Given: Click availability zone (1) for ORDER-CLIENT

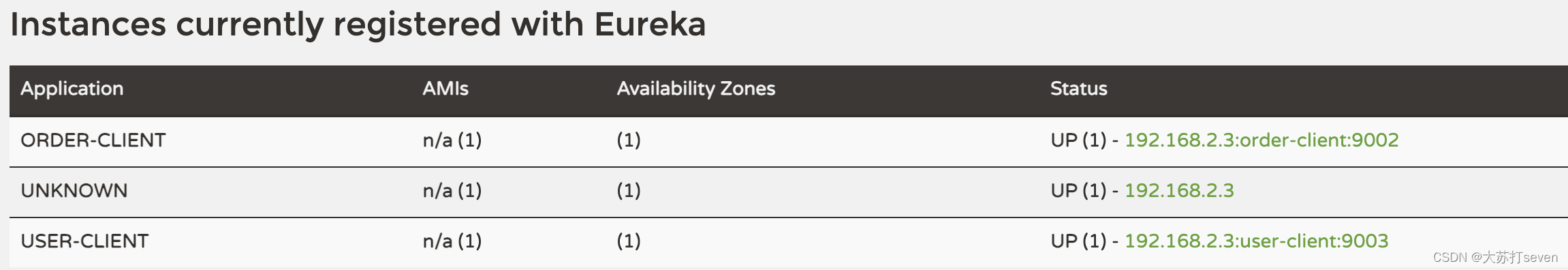Looking at the screenshot, I should tap(629, 140).
